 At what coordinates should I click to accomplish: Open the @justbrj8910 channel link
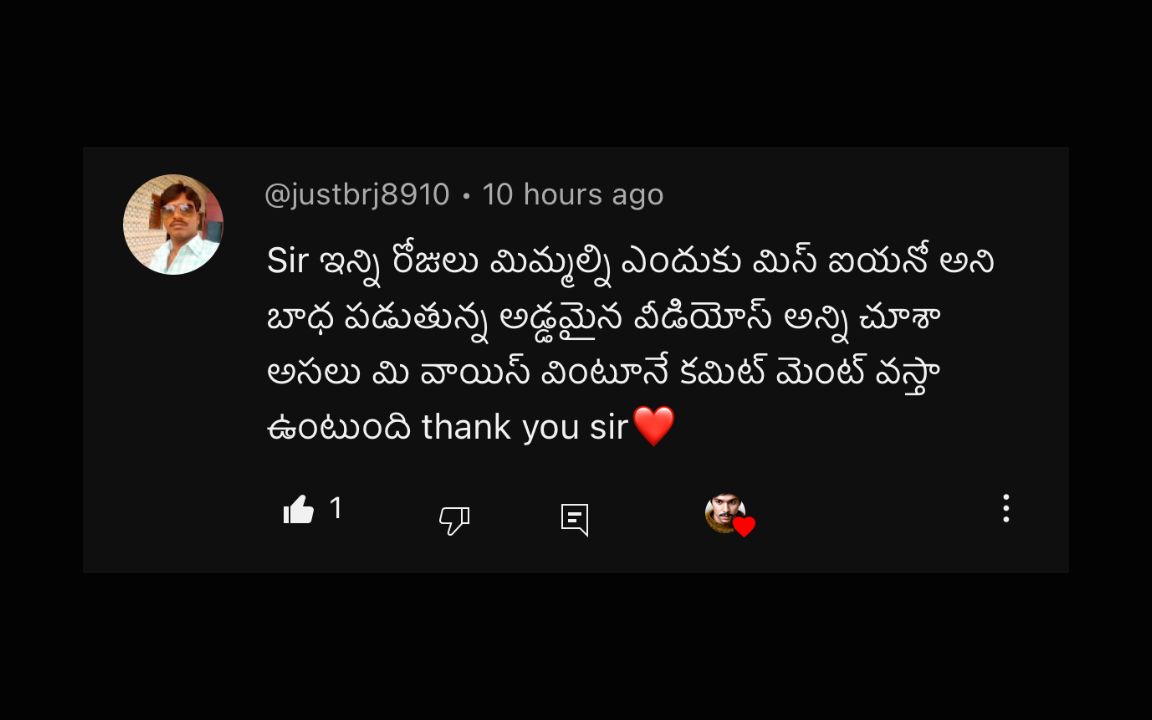pos(357,195)
